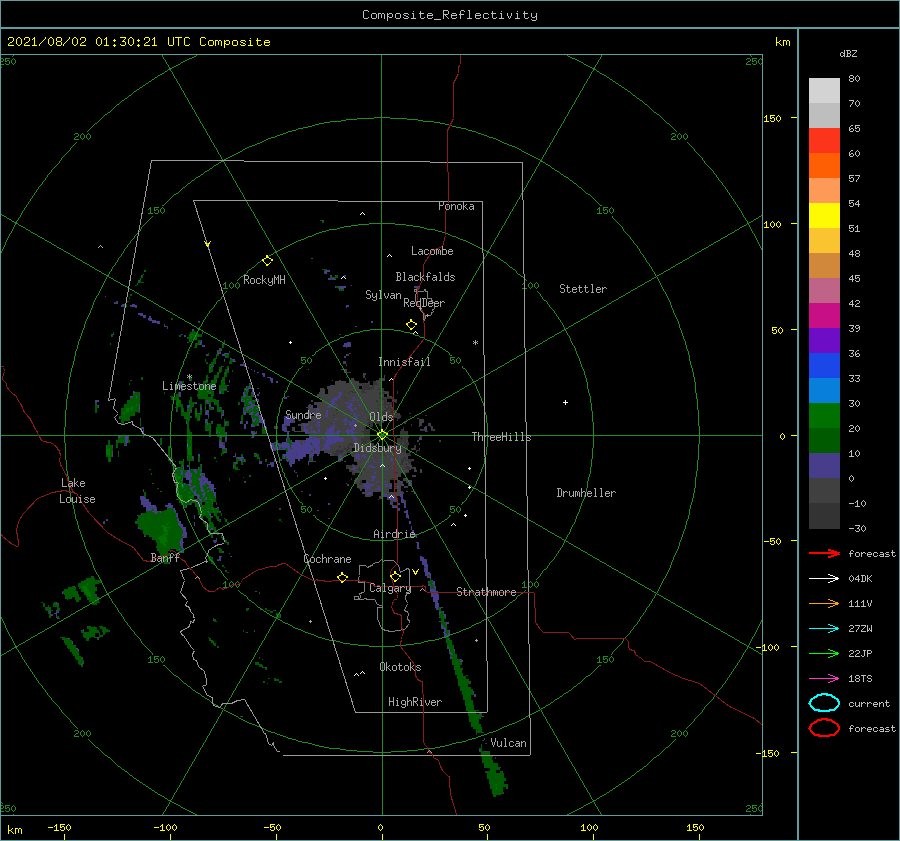Click the Composite_Reflectivity title
The height and width of the screenshot is (841, 900).
click(x=450, y=15)
